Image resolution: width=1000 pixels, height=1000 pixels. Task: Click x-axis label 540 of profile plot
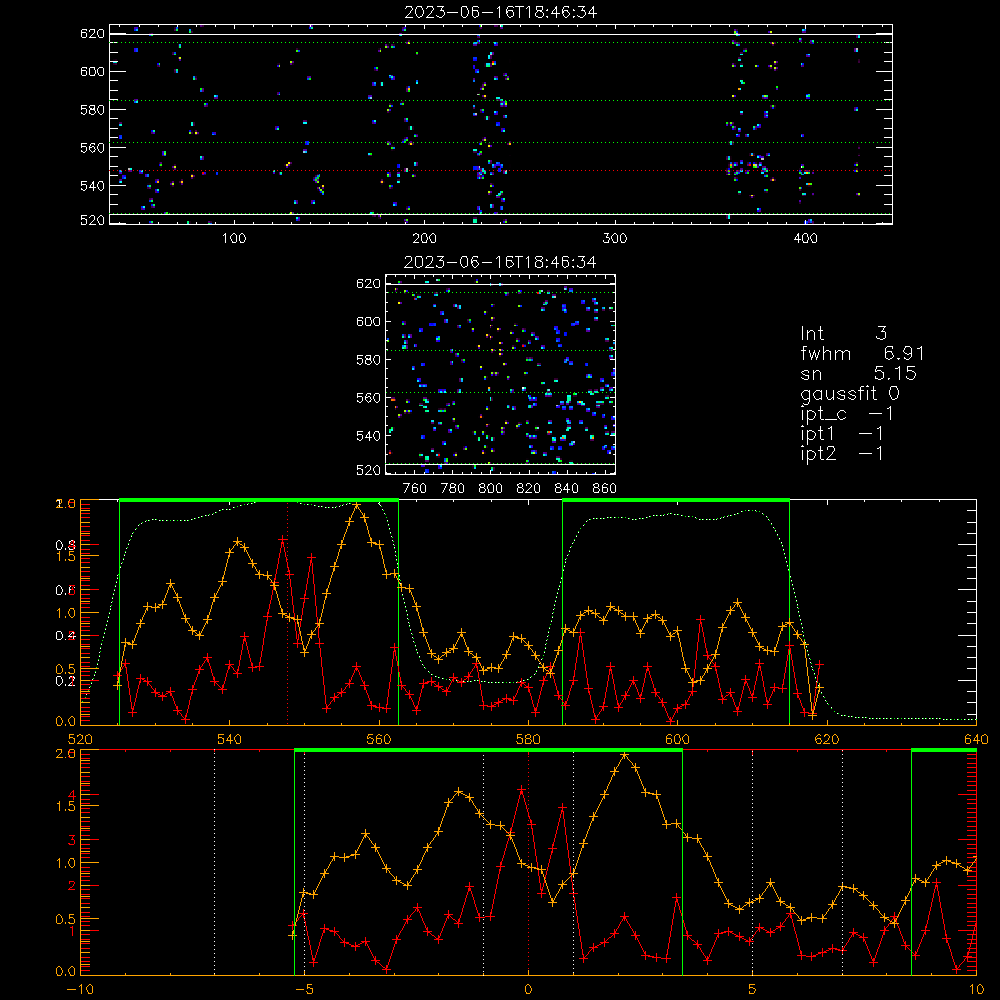pyautogui.click(x=230, y=739)
